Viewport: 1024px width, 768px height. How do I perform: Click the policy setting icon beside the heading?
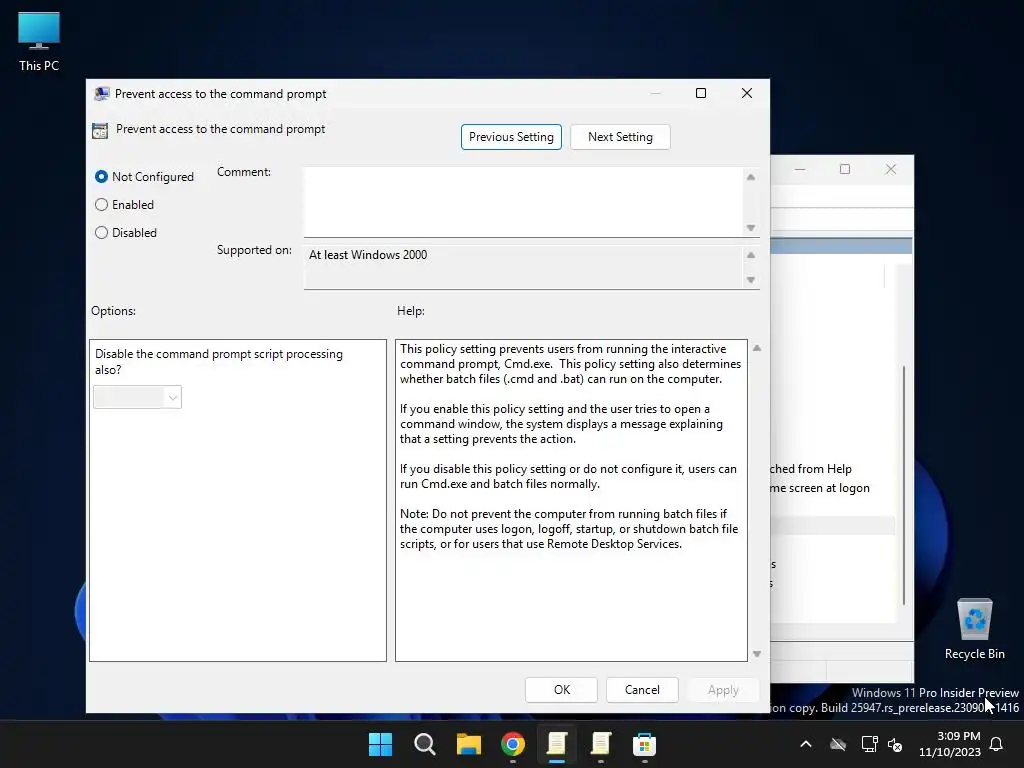[x=100, y=131]
